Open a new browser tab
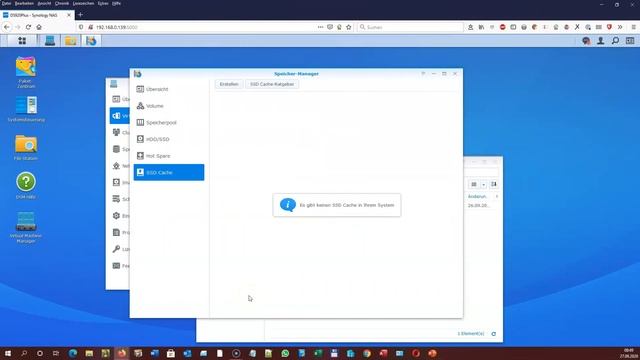This screenshot has height=360, width=640. tap(80, 15)
